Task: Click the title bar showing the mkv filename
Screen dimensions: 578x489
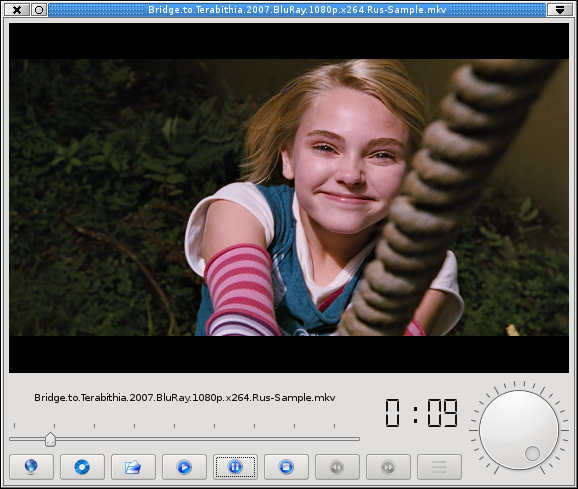Action: click(297, 10)
